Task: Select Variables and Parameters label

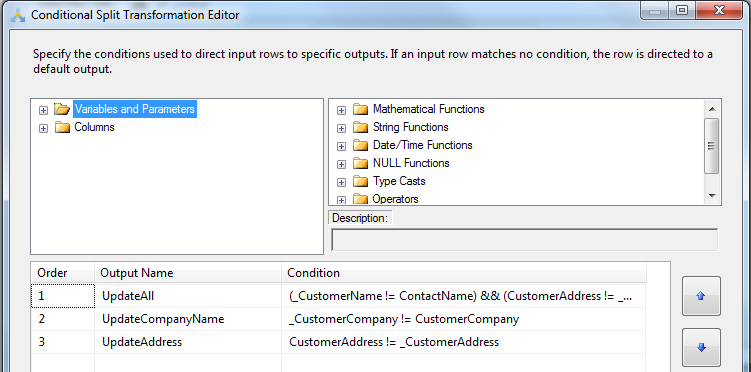Action: click(x=135, y=109)
